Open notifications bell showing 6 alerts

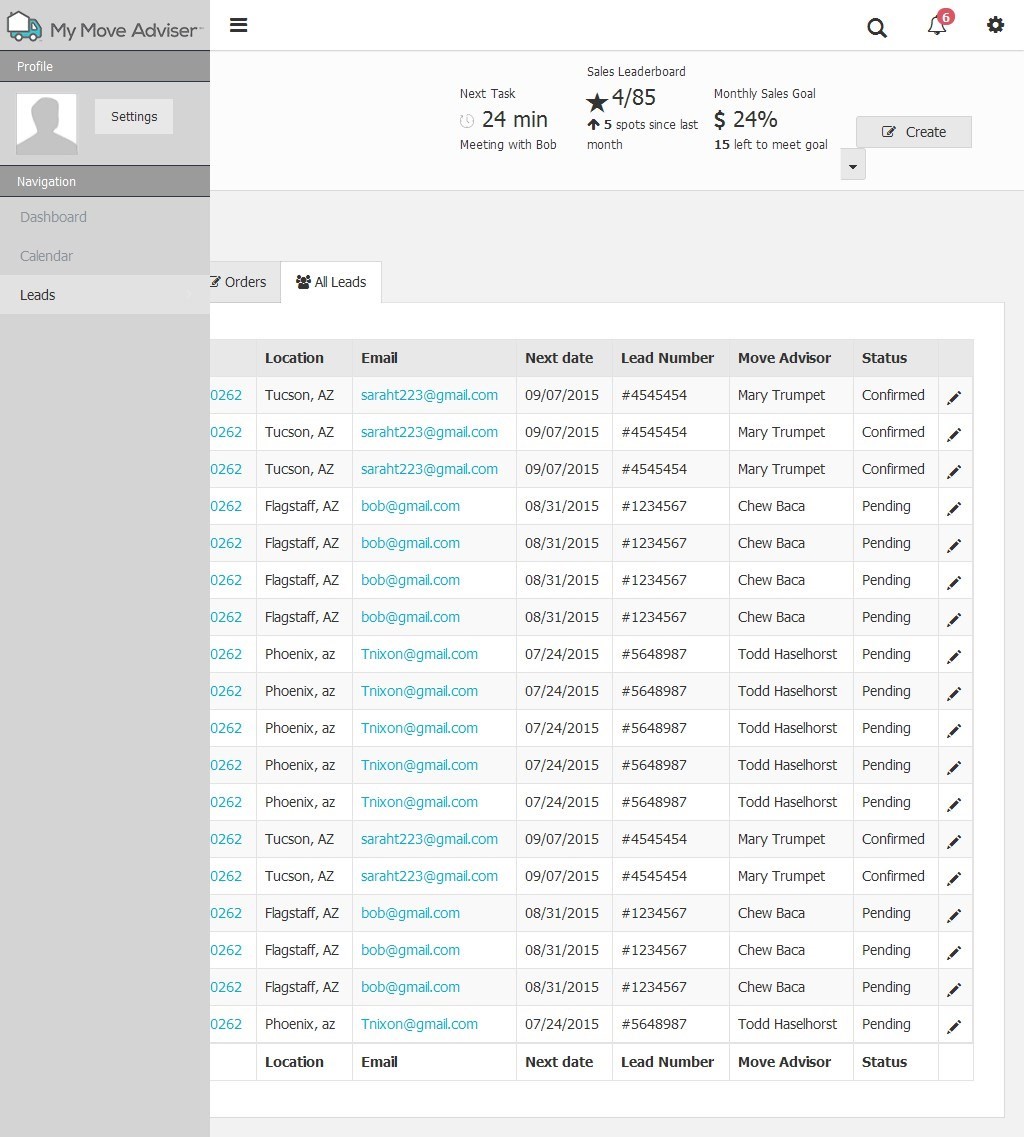[x=937, y=26]
